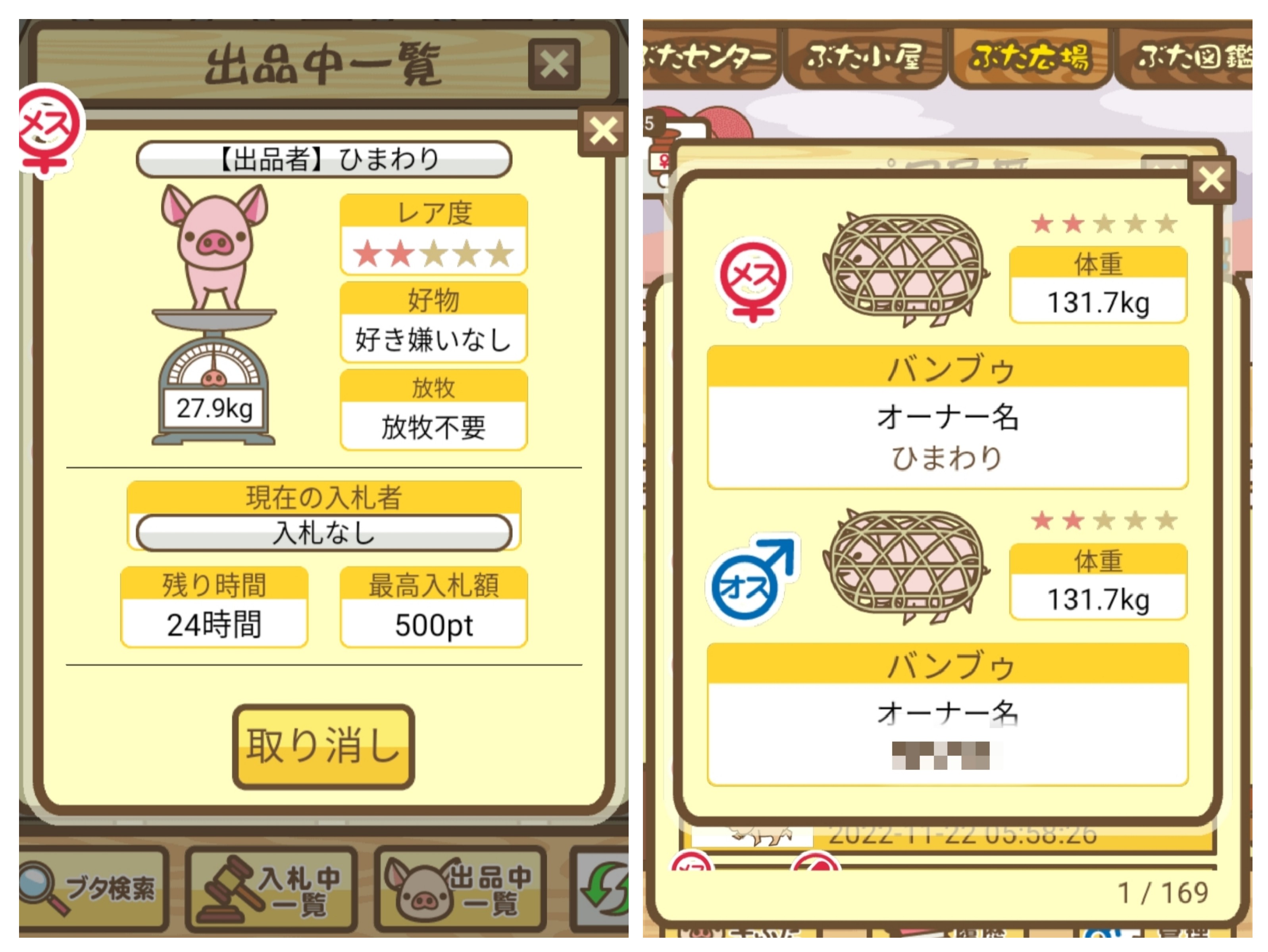
Task: Open the 出品中一覧 pig face button
Action: tap(460, 889)
